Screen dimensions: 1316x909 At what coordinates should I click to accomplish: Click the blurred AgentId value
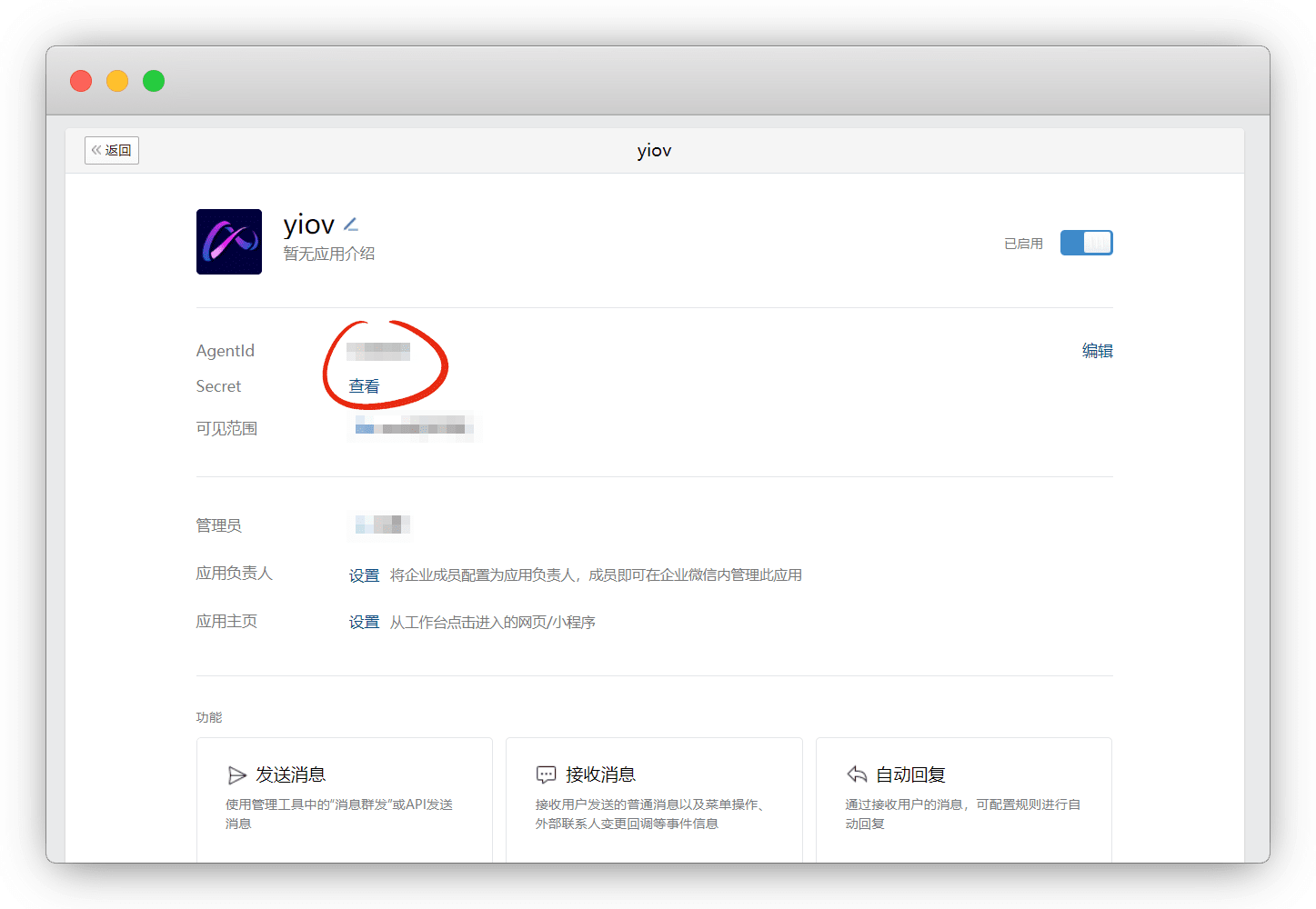(x=378, y=351)
